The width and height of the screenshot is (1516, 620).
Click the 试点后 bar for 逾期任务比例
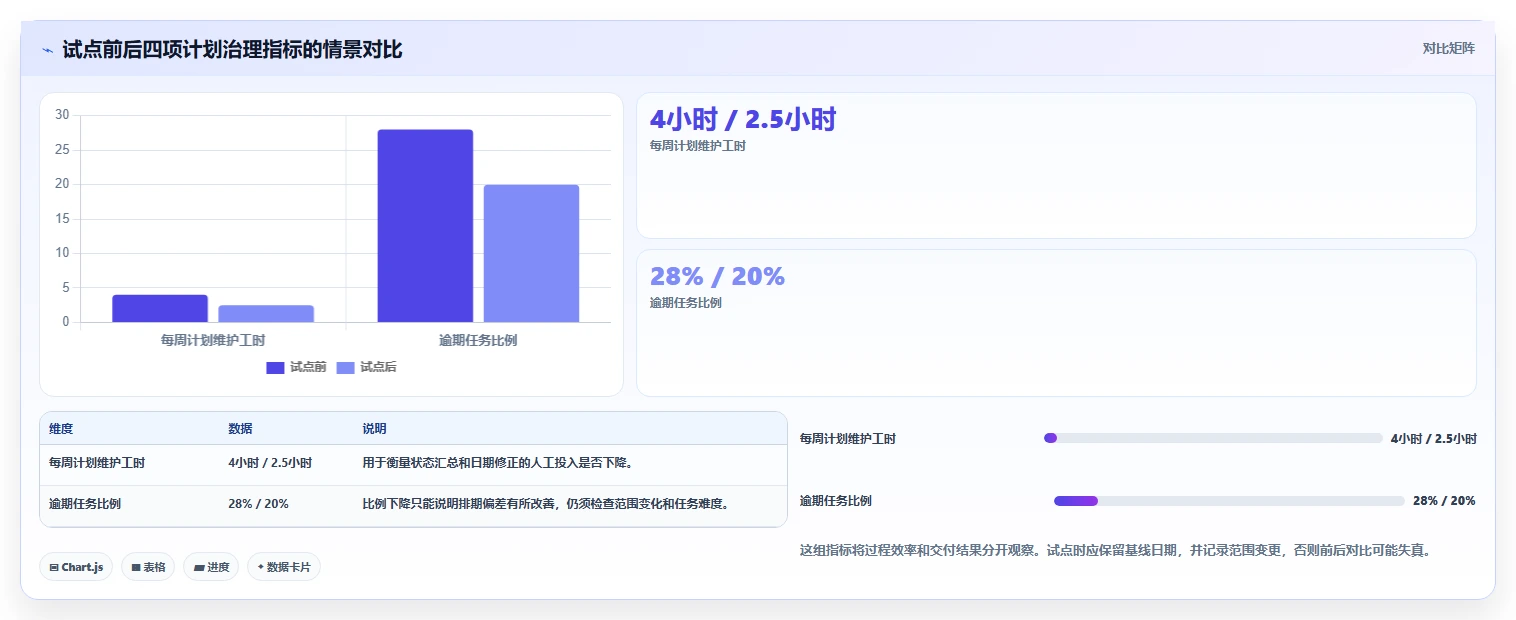[531, 253]
